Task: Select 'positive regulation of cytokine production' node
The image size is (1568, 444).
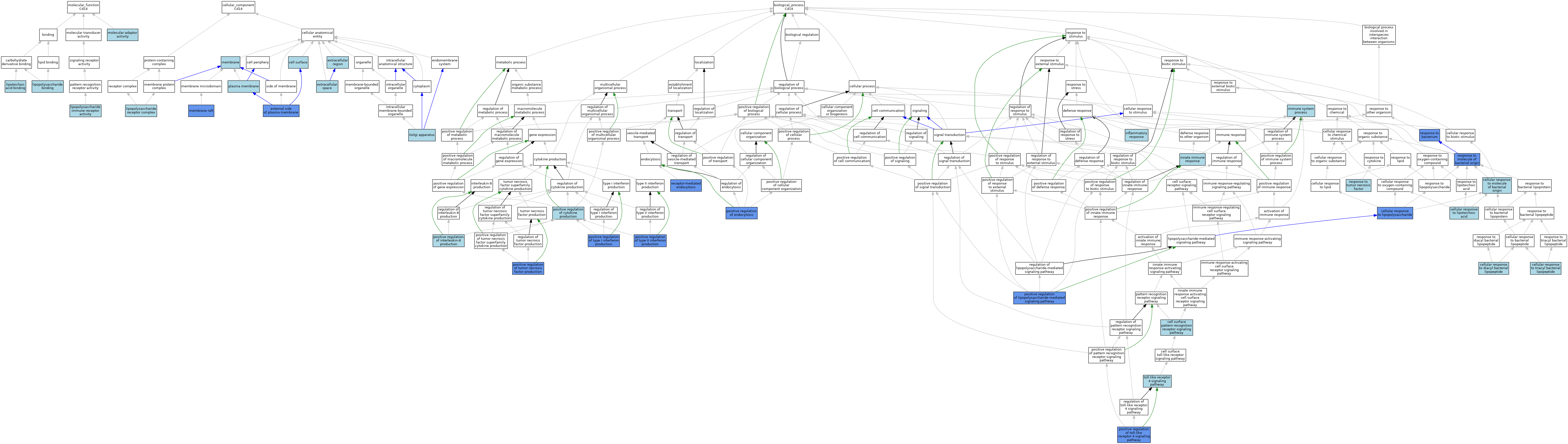Action: [568, 213]
